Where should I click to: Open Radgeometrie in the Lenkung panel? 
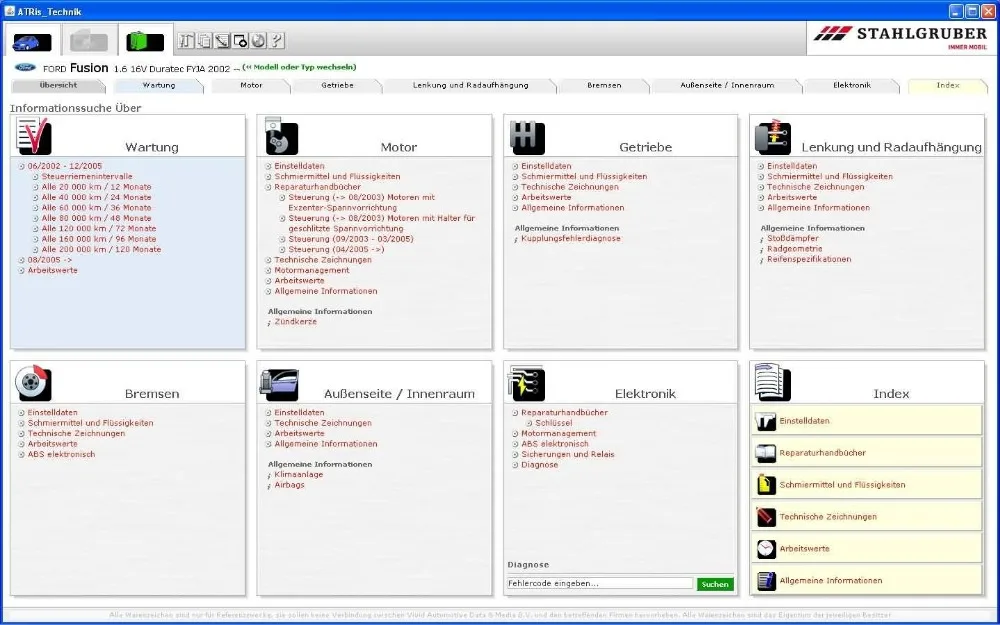795,249
